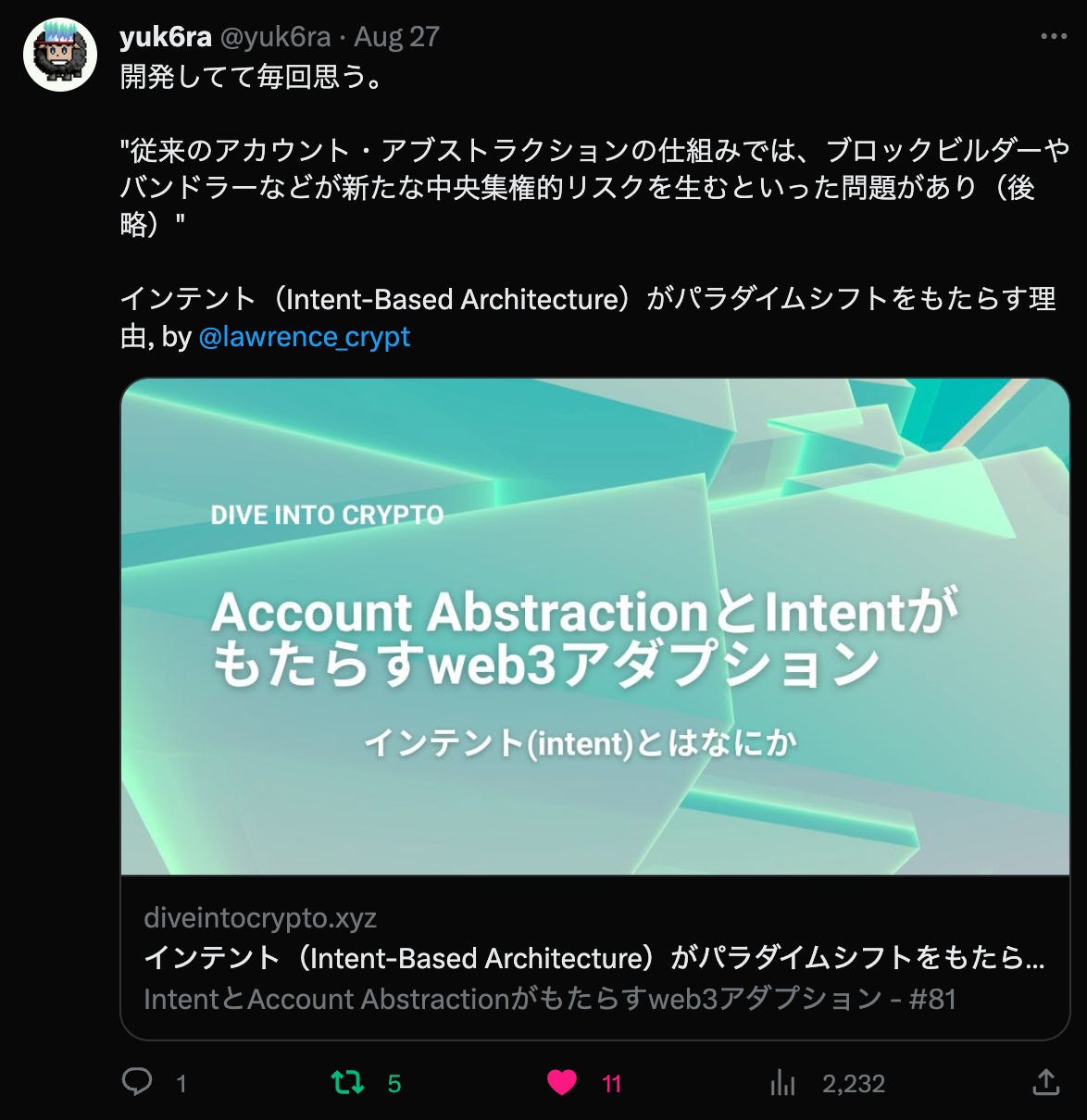The height and width of the screenshot is (1120, 1087).
Task: Retweet using the green arrows icon
Action: [348, 1082]
